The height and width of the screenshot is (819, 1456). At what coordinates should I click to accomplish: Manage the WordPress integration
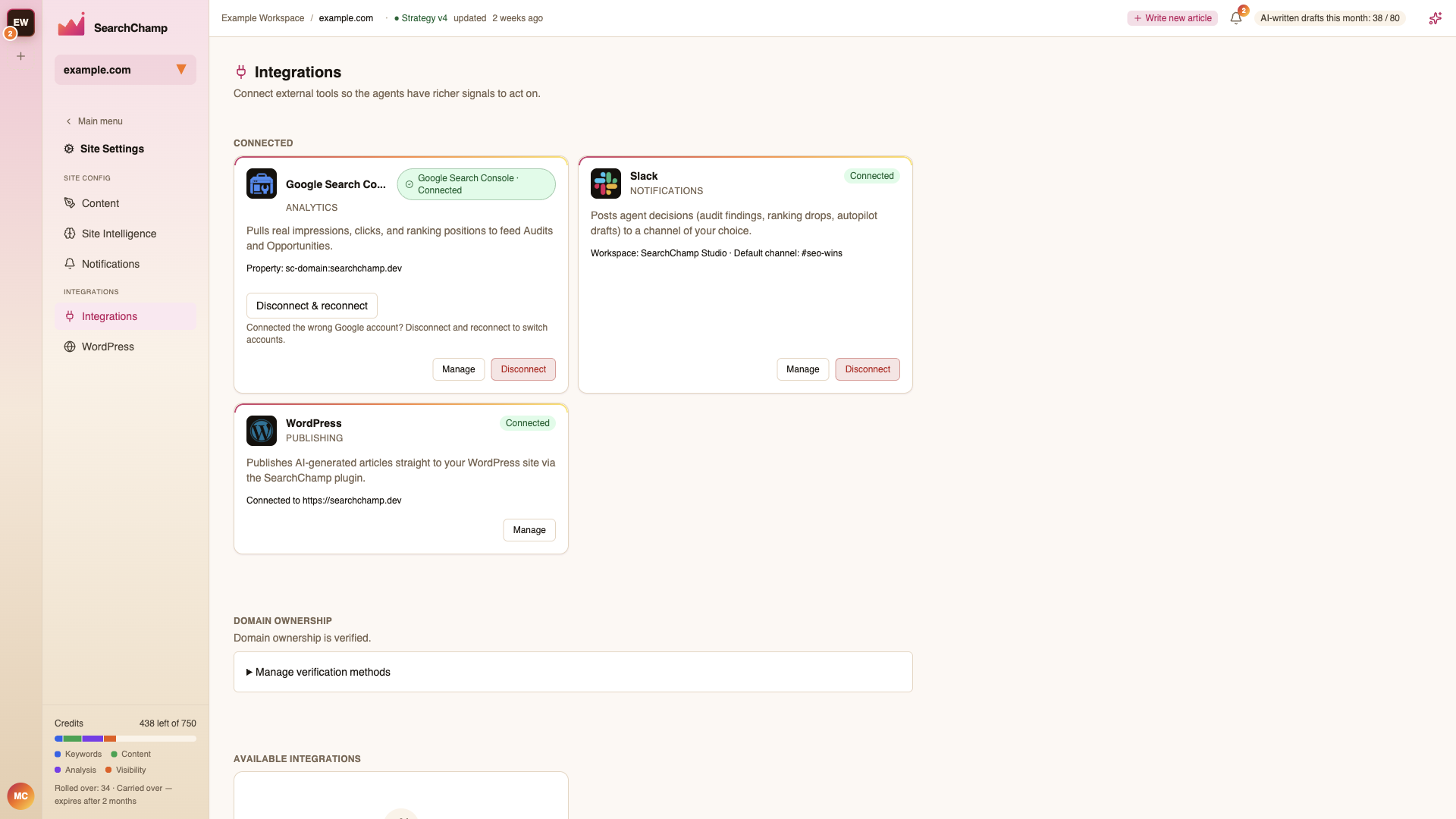(x=529, y=530)
